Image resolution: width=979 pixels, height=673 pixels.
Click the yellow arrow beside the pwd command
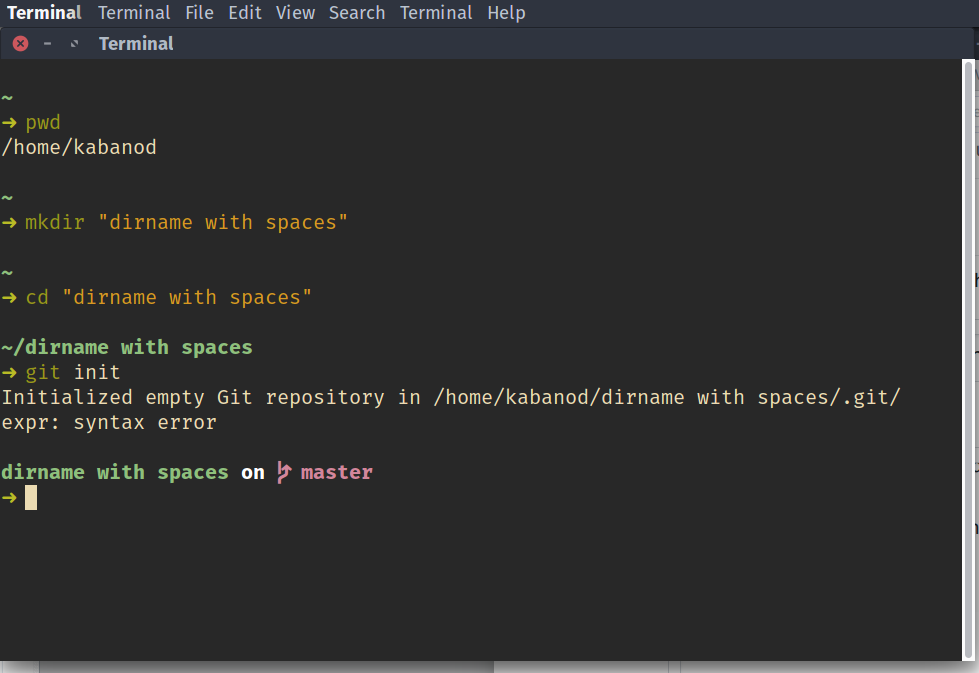click(x=9, y=121)
